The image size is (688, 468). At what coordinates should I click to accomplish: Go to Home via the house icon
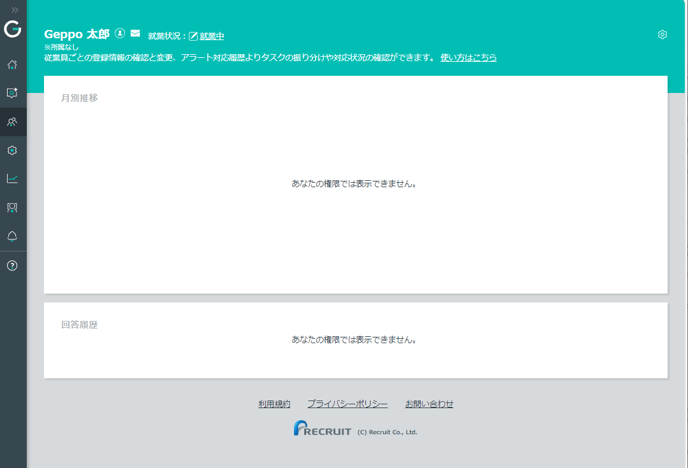(12, 64)
